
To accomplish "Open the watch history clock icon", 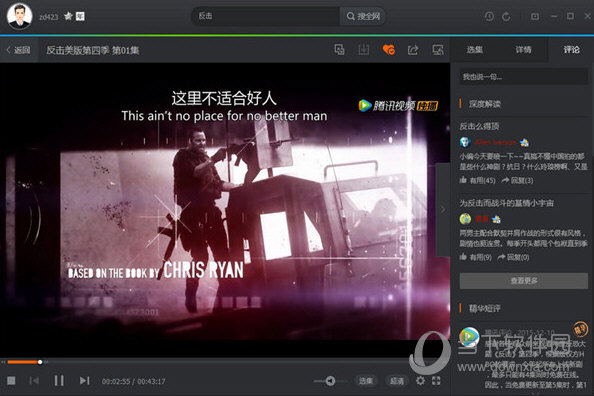I will [x=489, y=16].
